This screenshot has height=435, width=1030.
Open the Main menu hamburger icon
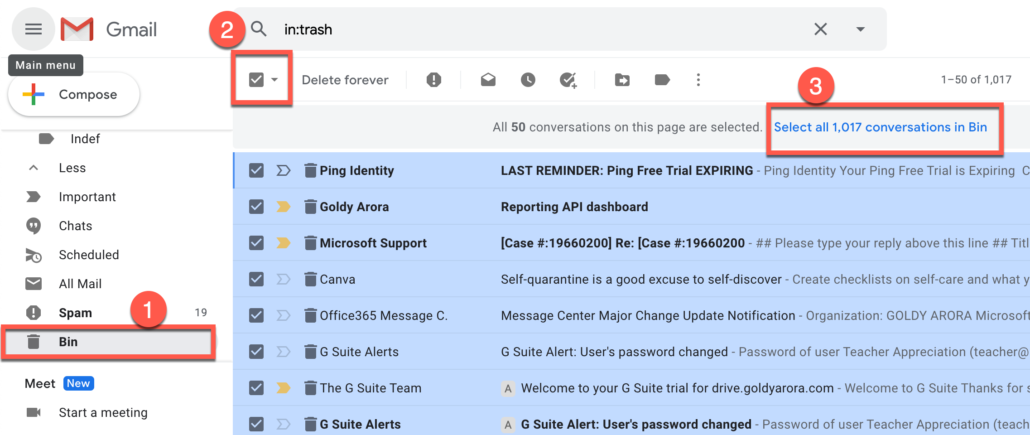34,29
